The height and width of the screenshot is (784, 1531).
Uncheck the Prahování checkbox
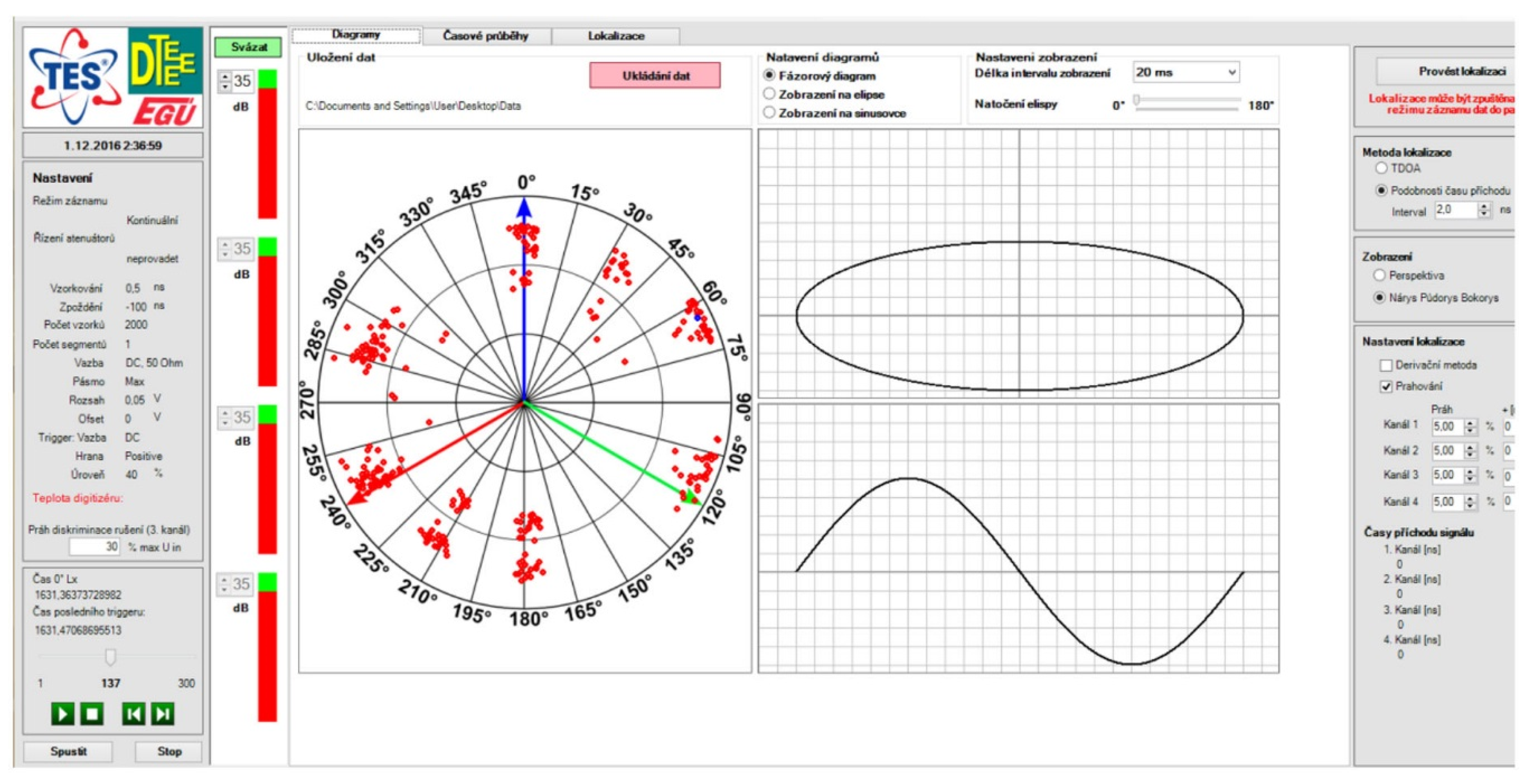tap(1386, 387)
